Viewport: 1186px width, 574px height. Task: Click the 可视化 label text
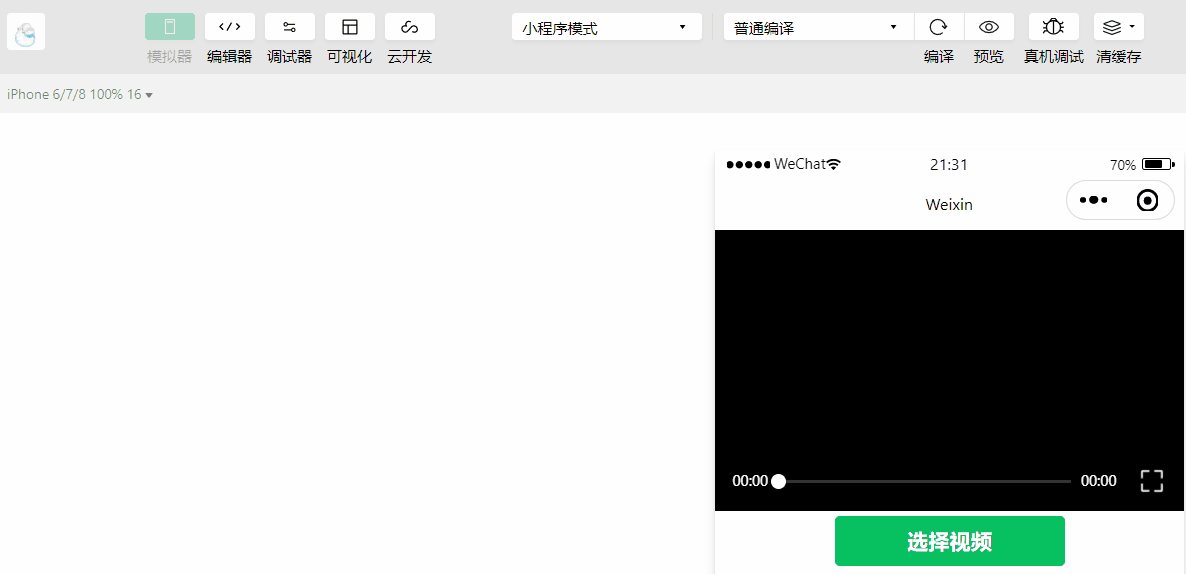point(349,57)
